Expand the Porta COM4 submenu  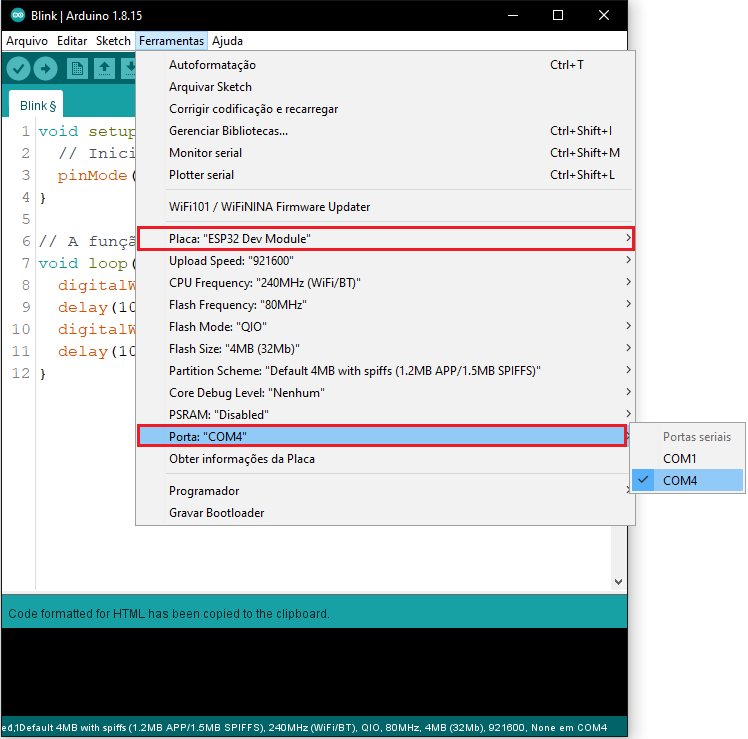coord(382,436)
